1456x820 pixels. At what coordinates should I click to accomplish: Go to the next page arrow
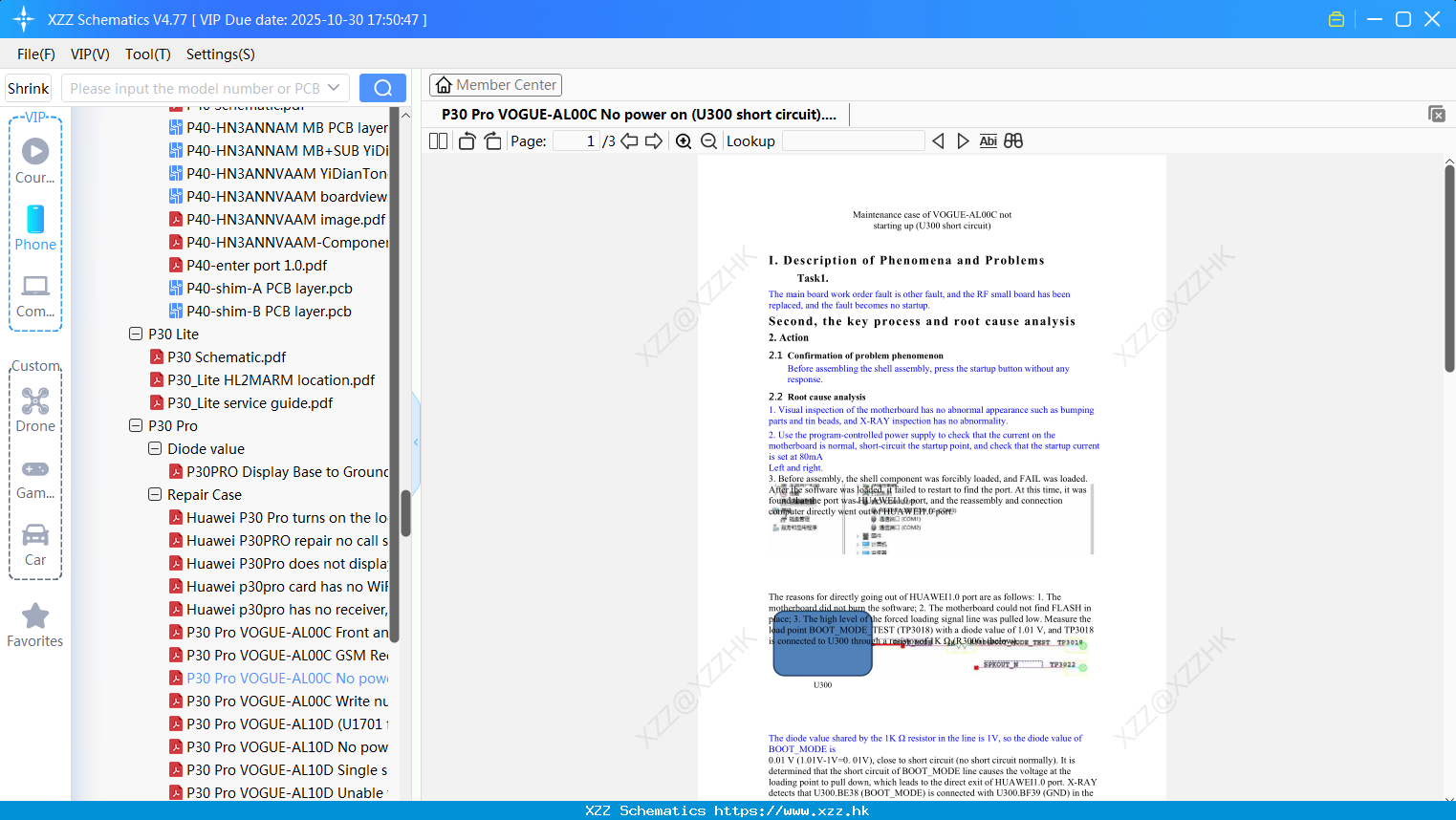[654, 141]
